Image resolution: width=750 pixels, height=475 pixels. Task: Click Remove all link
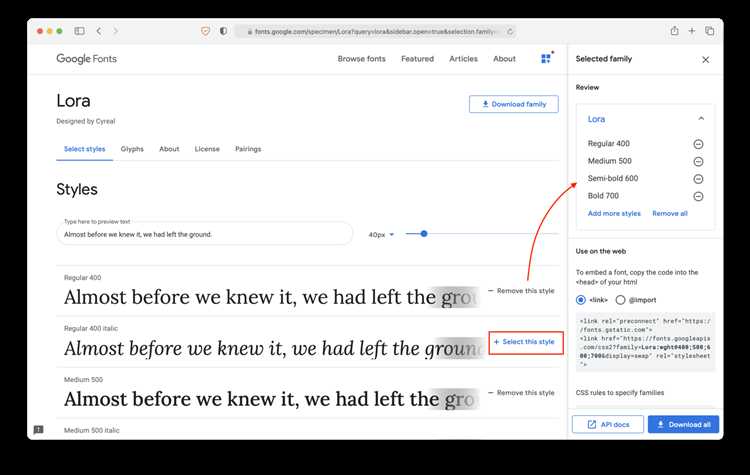click(670, 213)
